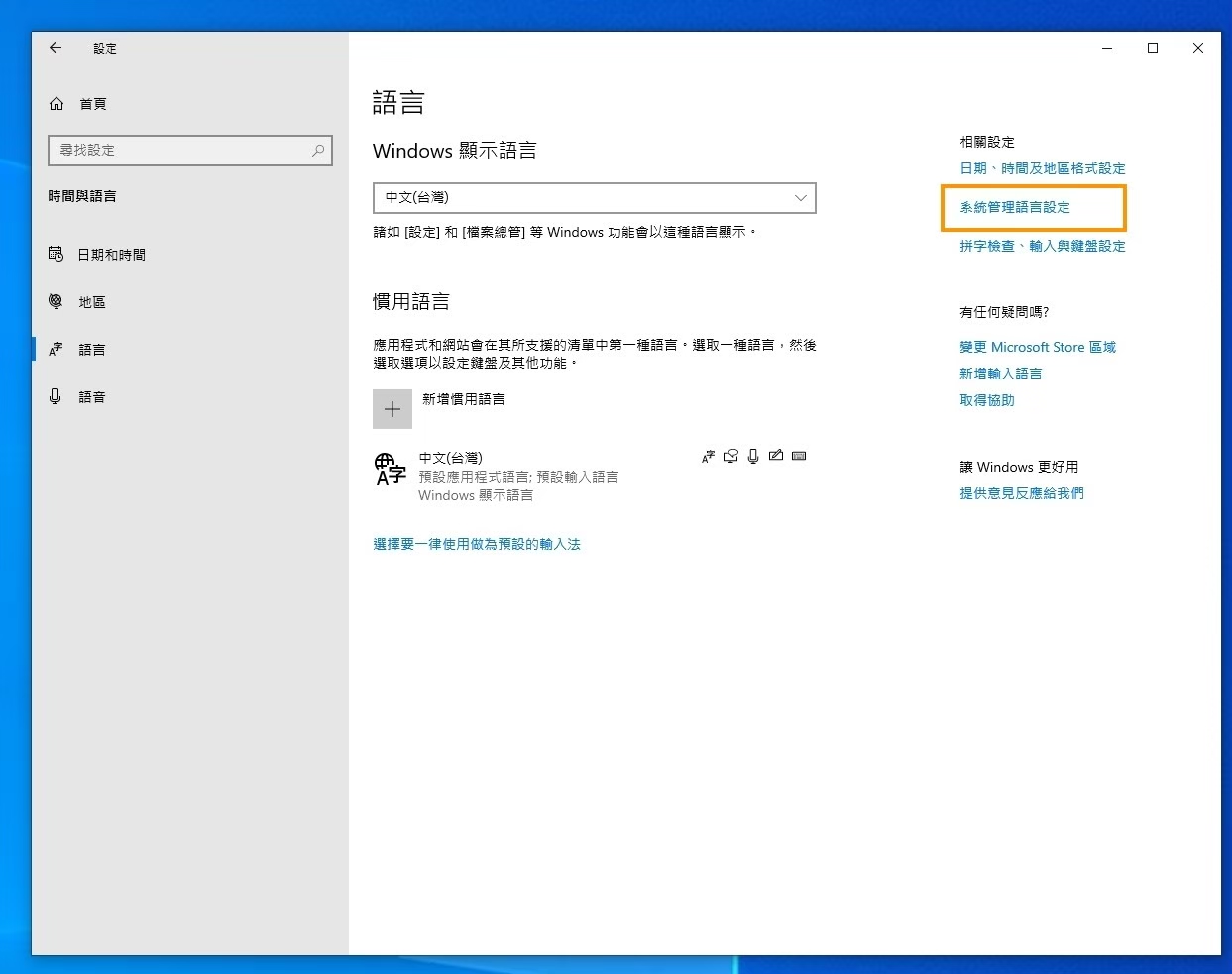This screenshot has width=1232, height=974.
Task: Open 日期、時間及地區格式設定 link
Action: [1043, 168]
